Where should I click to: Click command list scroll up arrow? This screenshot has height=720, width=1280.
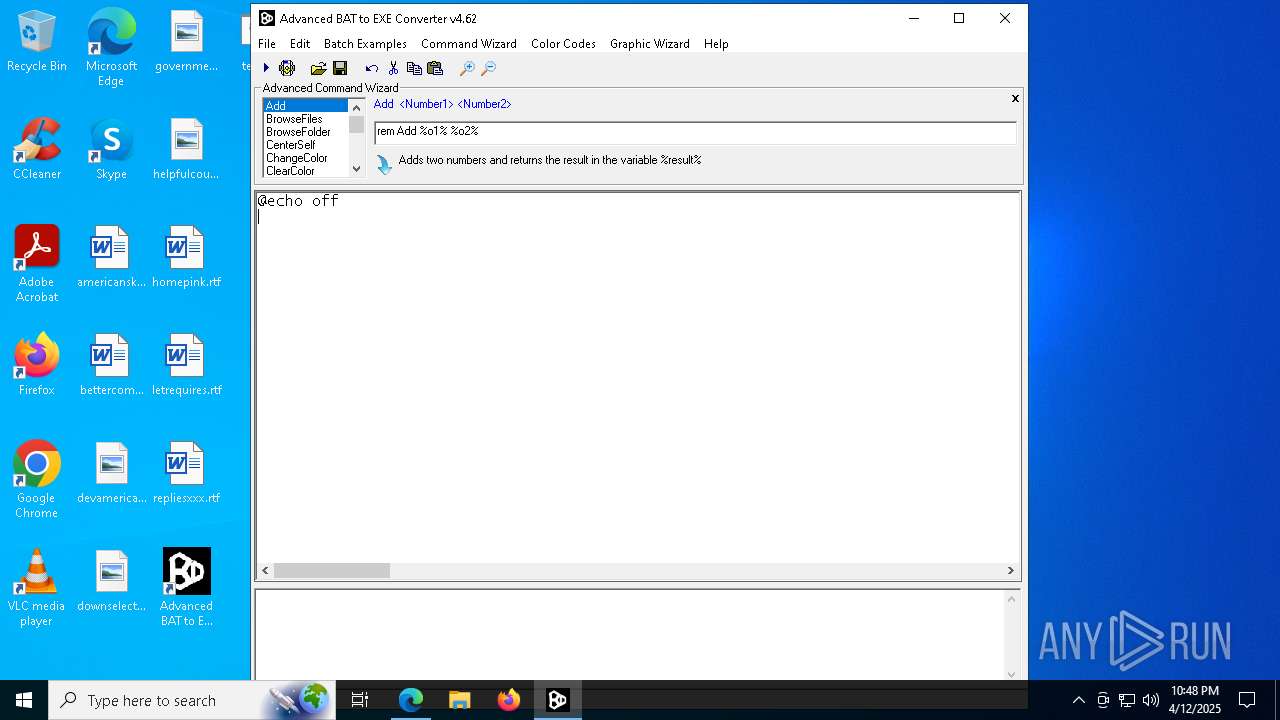pos(356,106)
